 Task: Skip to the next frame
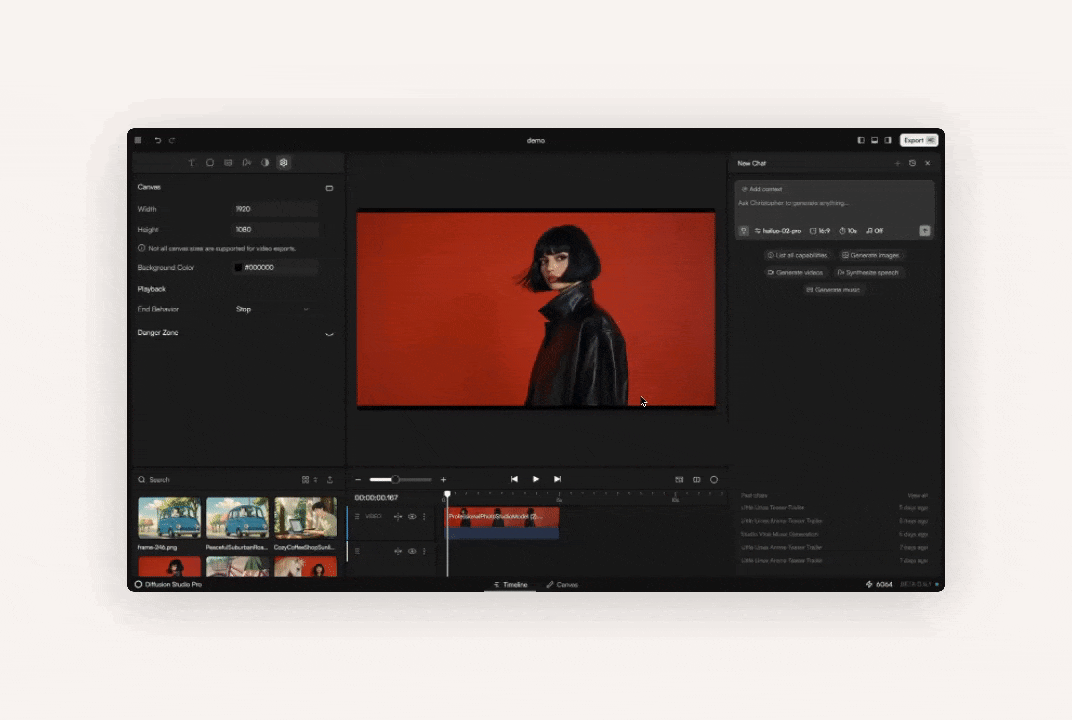tap(557, 479)
